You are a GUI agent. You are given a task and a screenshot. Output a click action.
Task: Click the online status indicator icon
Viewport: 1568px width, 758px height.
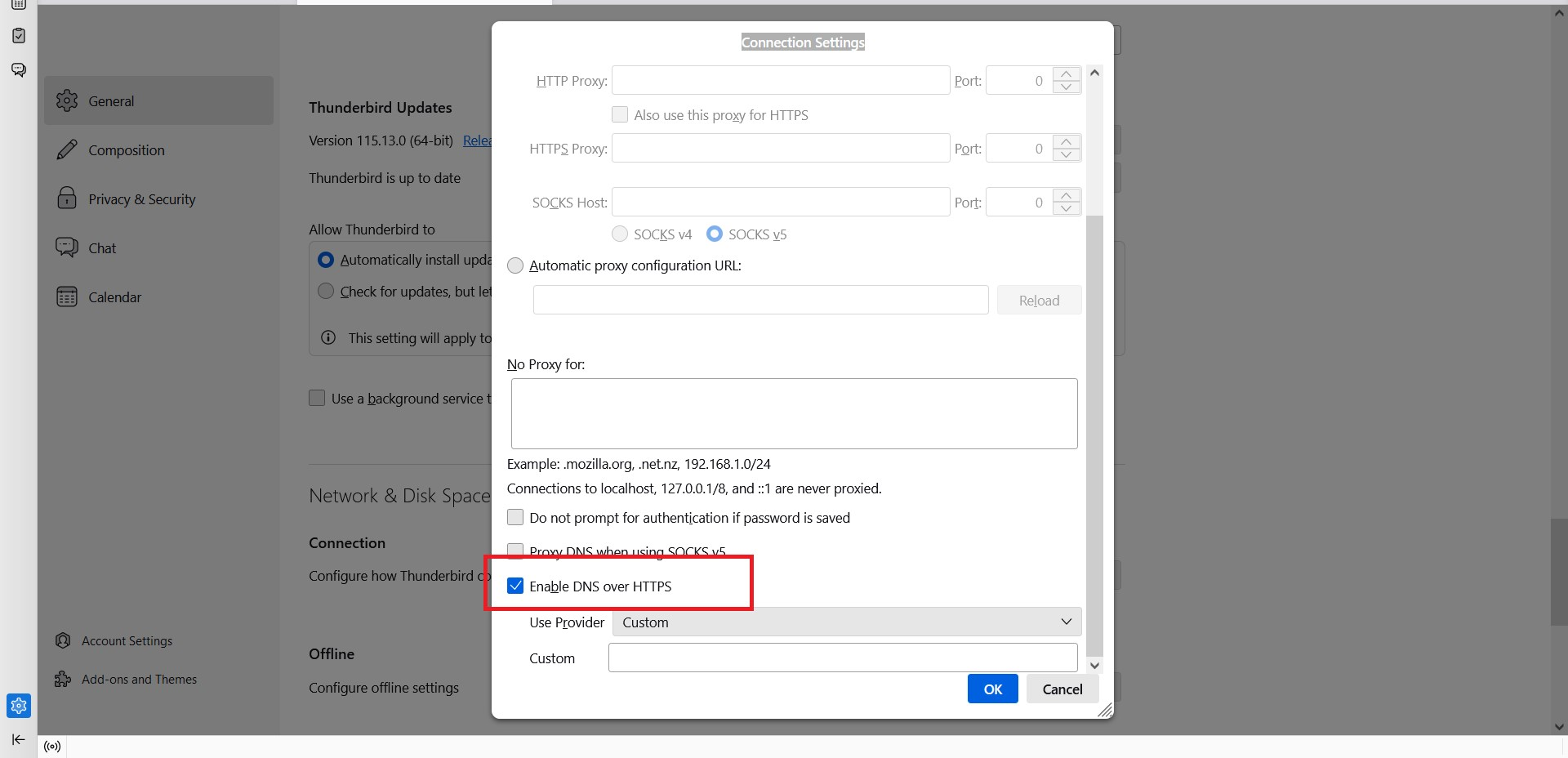pyautogui.click(x=52, y=747)
